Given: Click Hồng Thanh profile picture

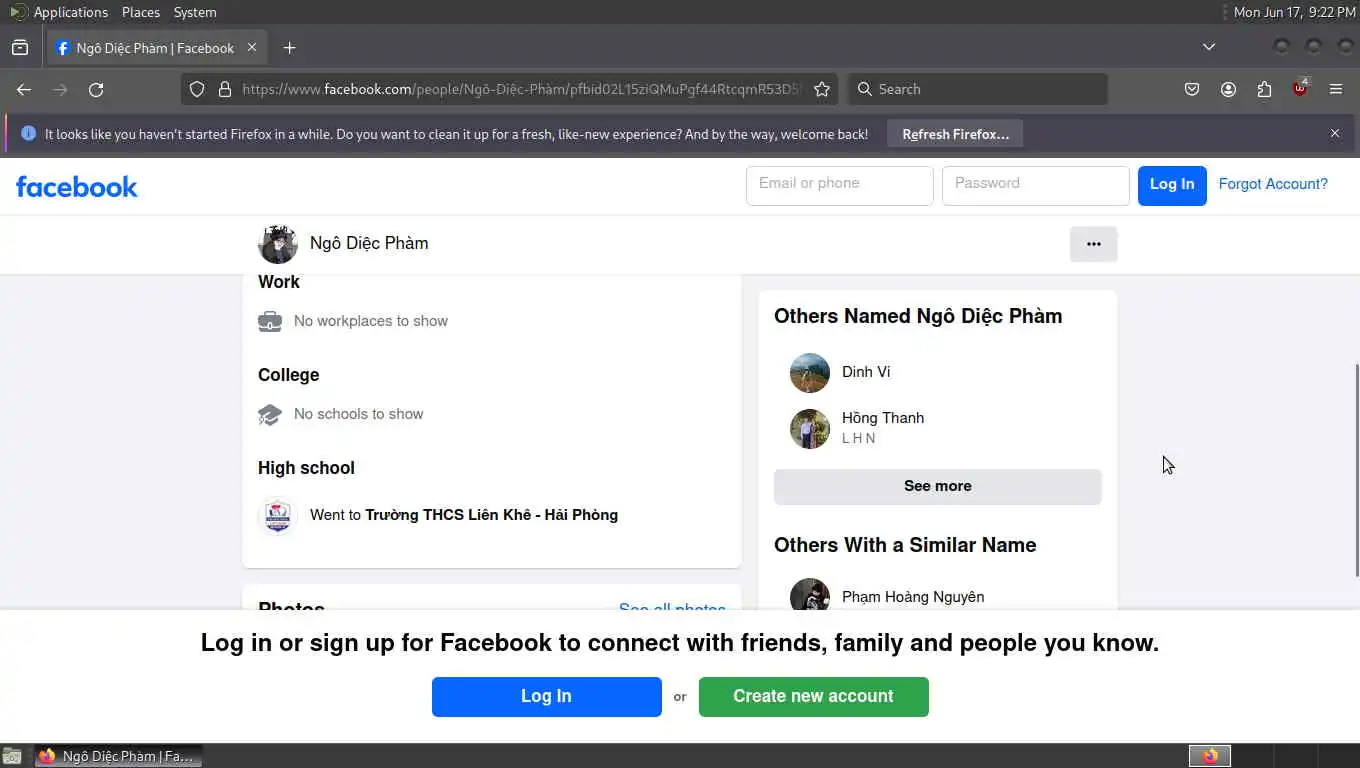Looking at the screenshot, I should pyautogui.click(x=810, y=429).
